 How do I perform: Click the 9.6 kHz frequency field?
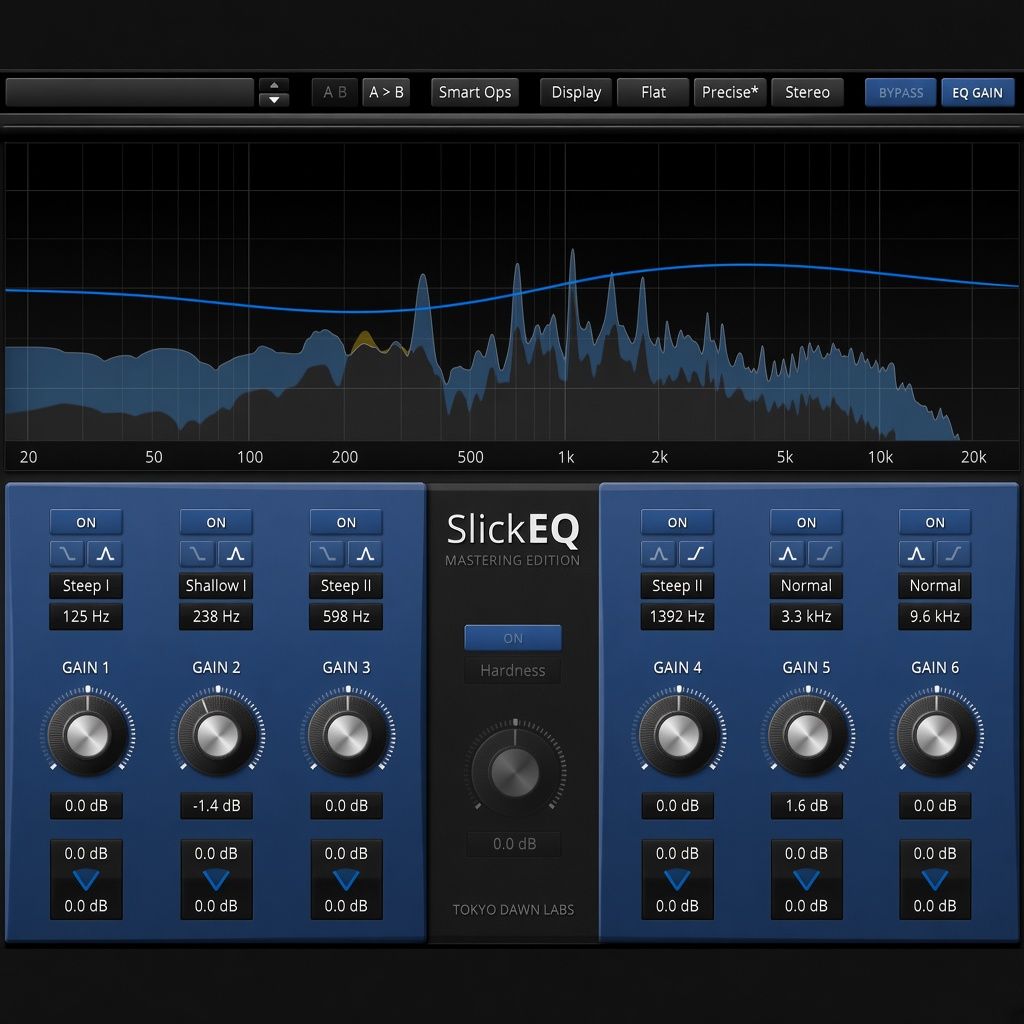coord(935,616)
